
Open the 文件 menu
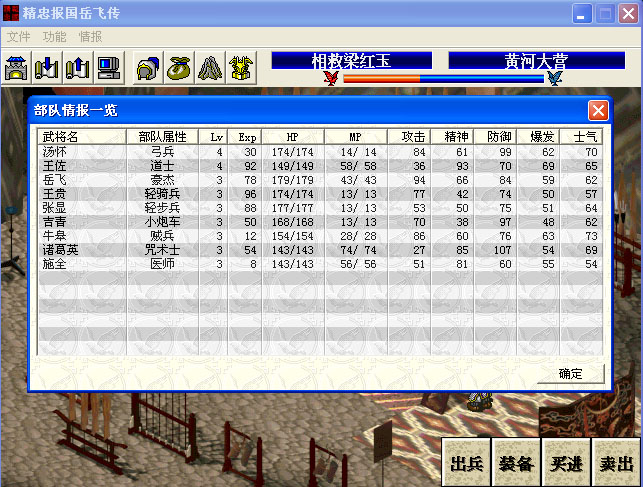(18, 37)
